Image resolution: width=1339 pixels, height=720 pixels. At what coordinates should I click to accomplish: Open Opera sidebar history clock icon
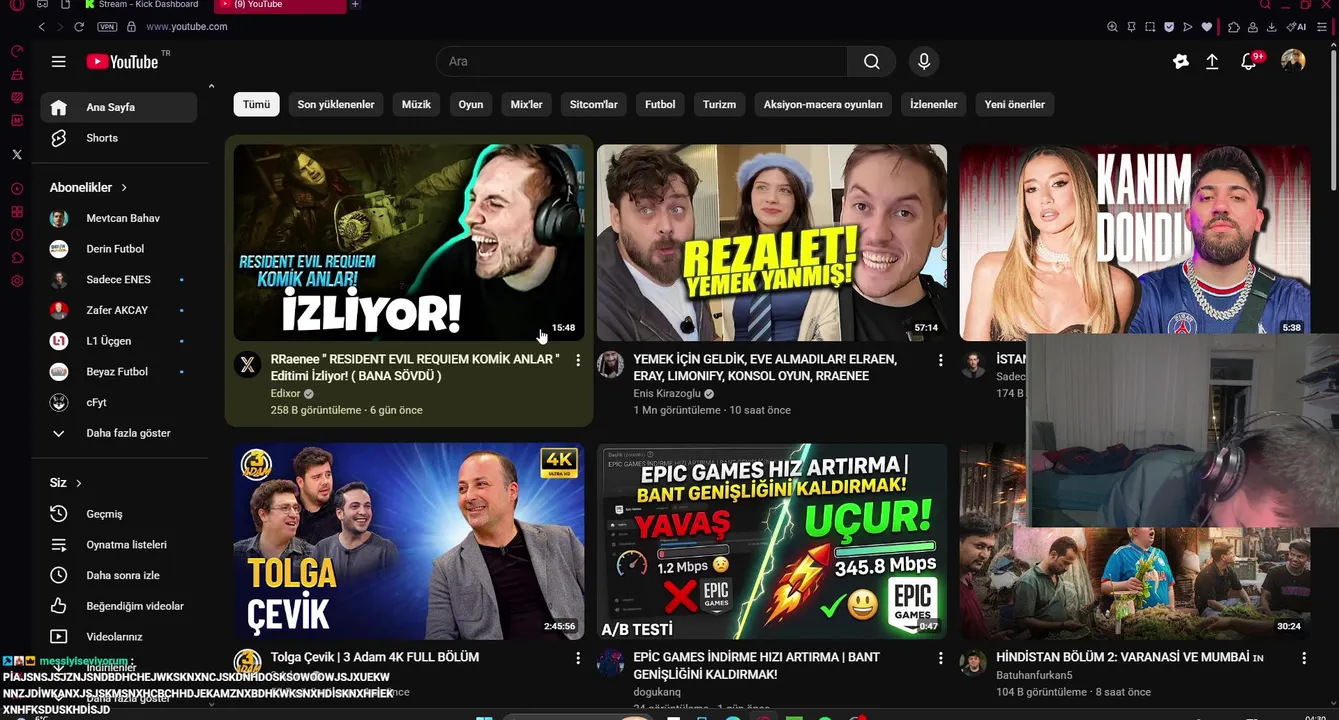click(17, 235)
